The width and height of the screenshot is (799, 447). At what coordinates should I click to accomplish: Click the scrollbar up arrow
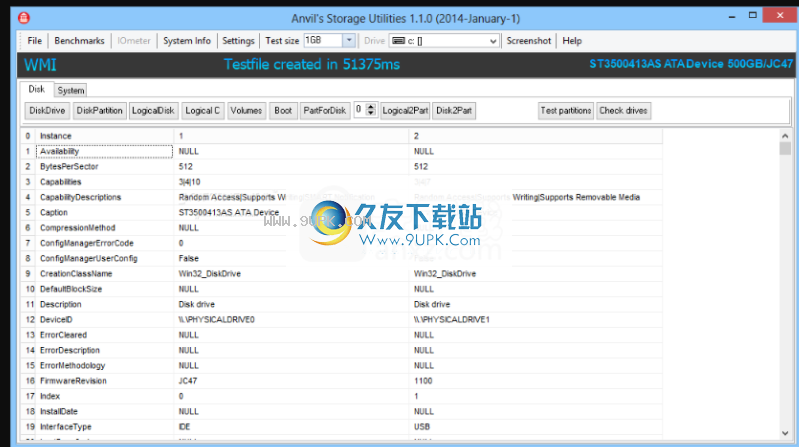(x=785, y=136)
